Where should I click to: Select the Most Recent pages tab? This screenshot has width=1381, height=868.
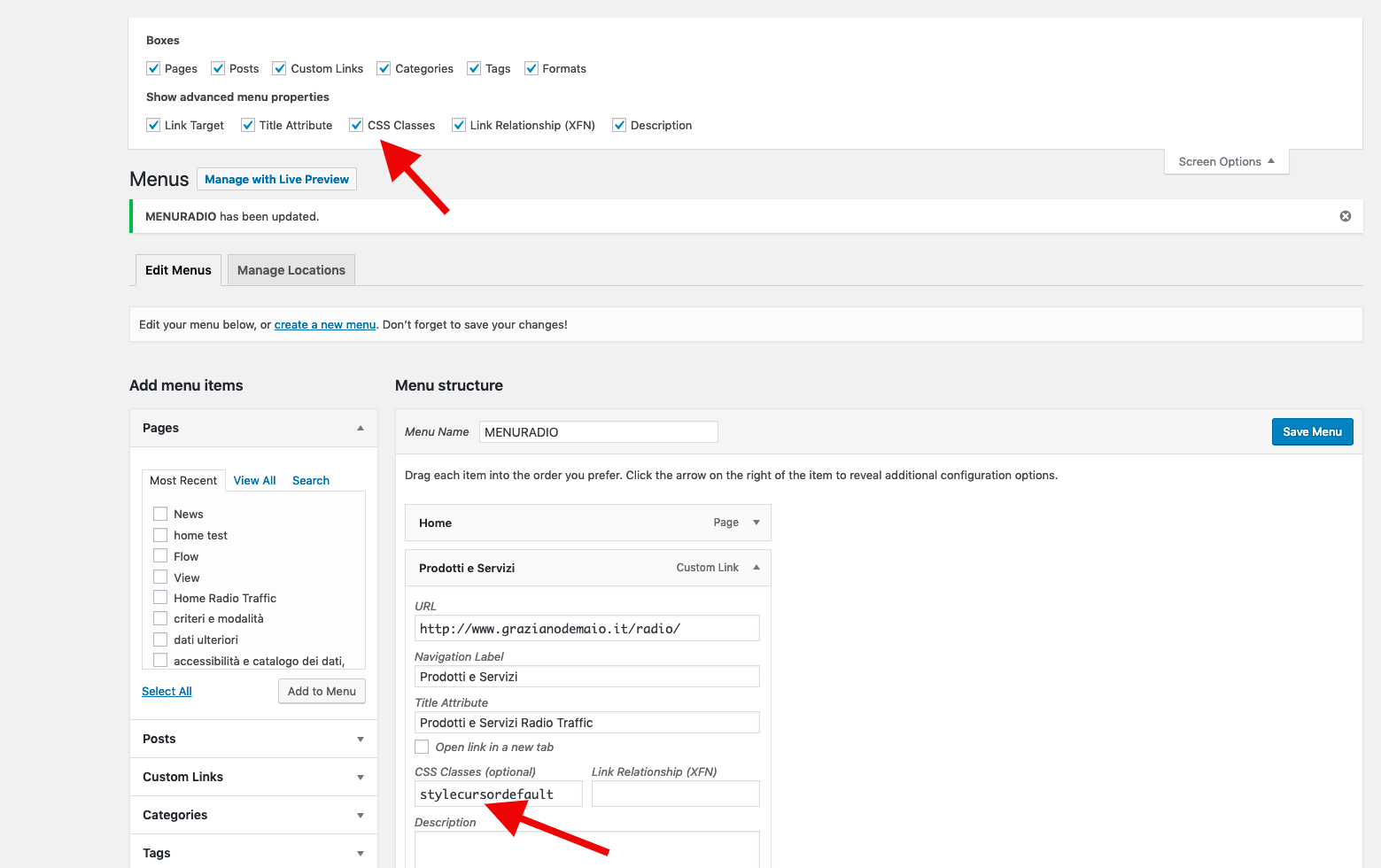coord(183,480)
